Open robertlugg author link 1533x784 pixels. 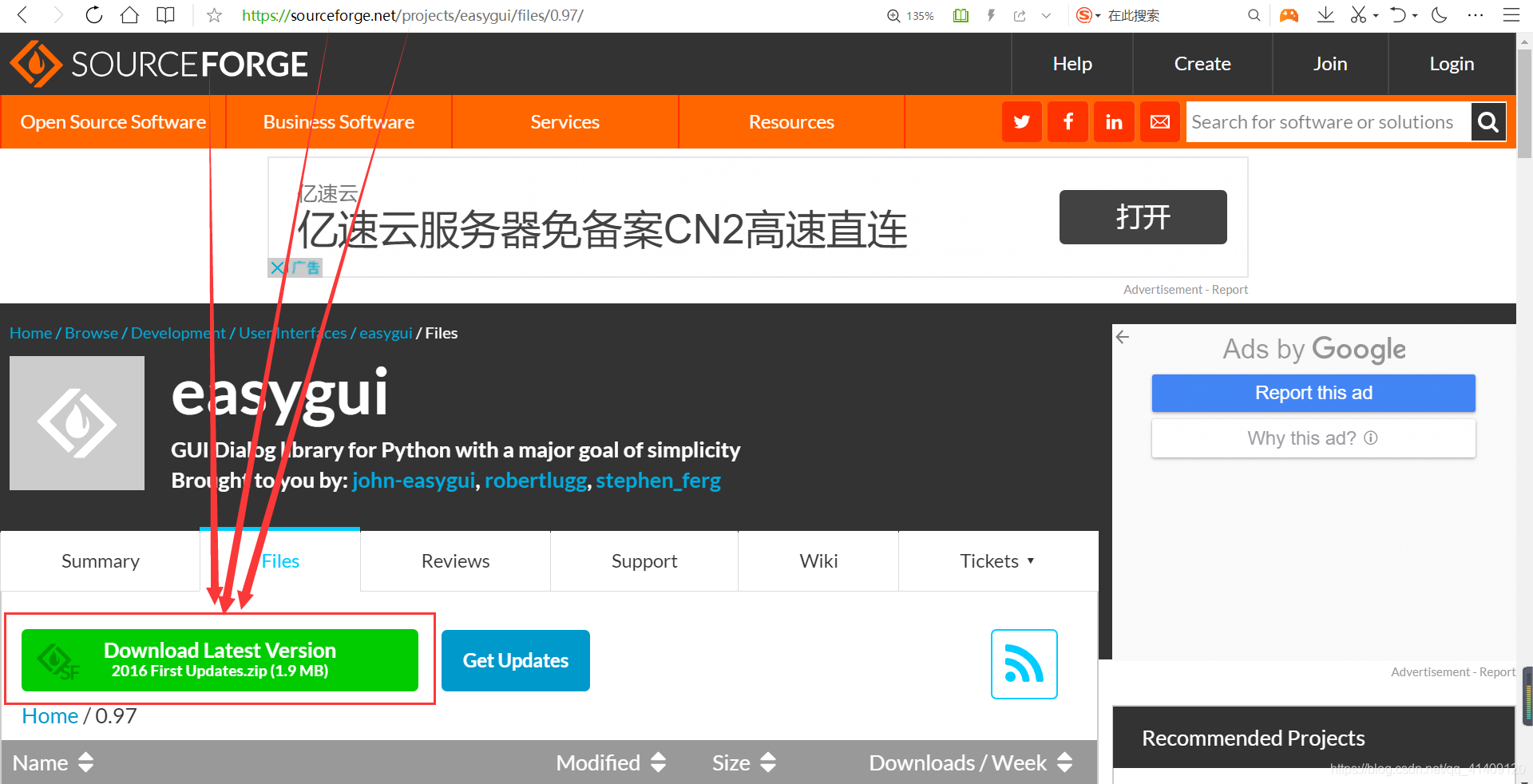(536, 481)
